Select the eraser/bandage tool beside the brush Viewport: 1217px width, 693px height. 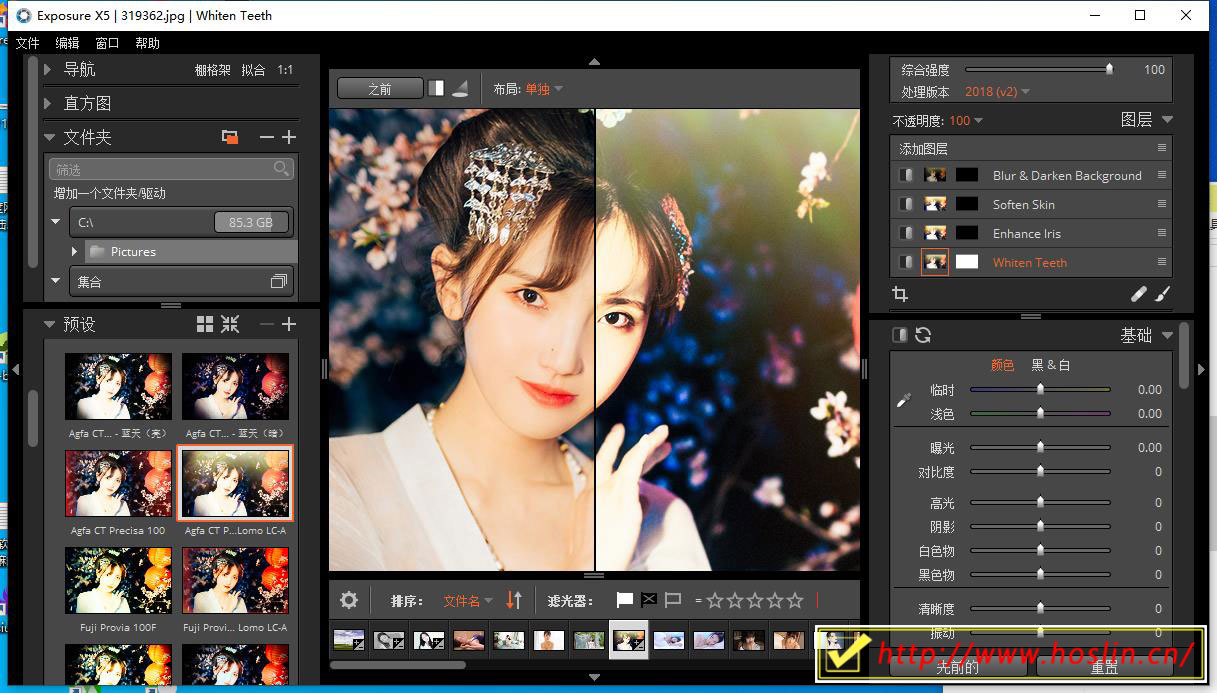pyautogui.click(x=1139, y=294)
